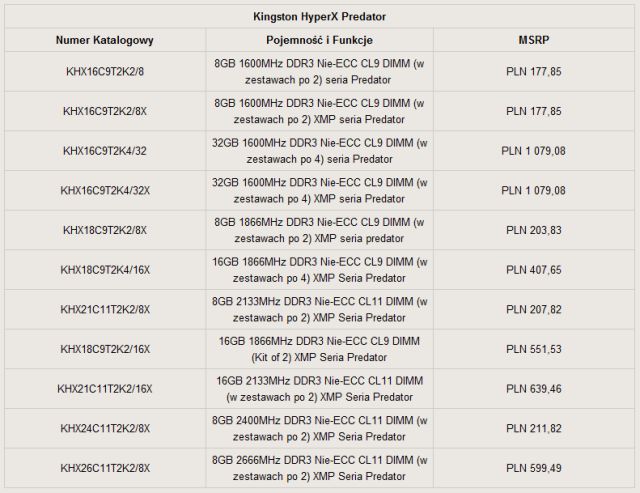Click the 8GB 2400MHz DDR3 description cell
The height and width of the screenshot is (493, 640).
click(320, 429)
